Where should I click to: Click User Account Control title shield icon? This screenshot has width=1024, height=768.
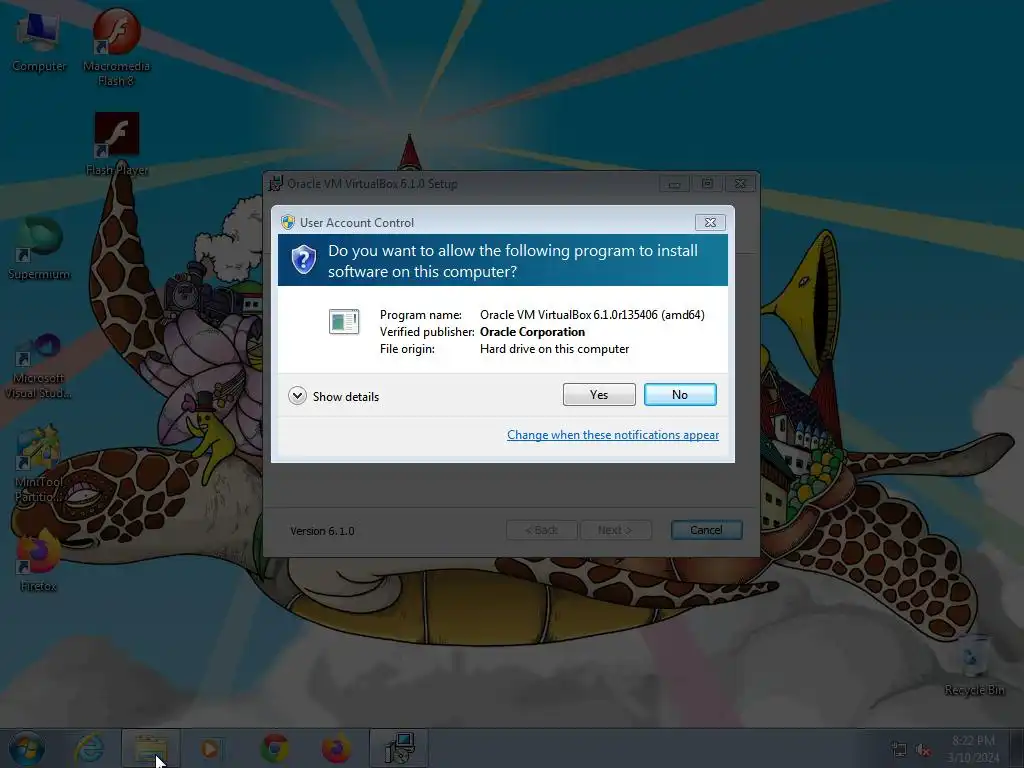[x=287, y=222]
